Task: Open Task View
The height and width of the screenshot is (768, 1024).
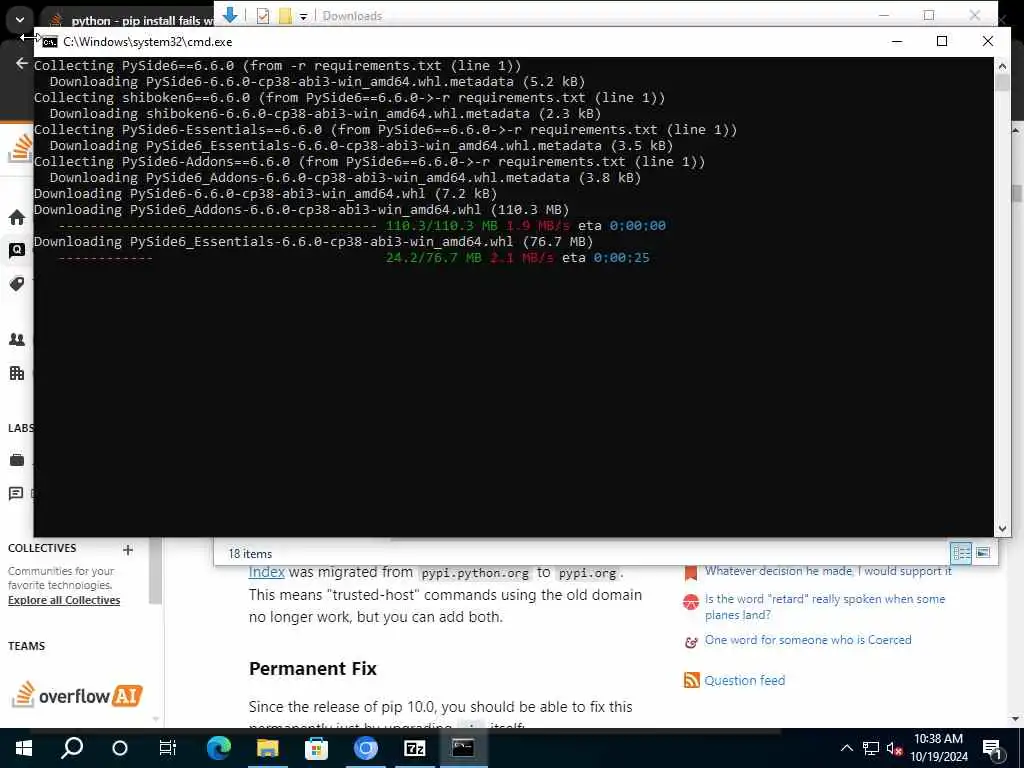Action: (168, 748)
